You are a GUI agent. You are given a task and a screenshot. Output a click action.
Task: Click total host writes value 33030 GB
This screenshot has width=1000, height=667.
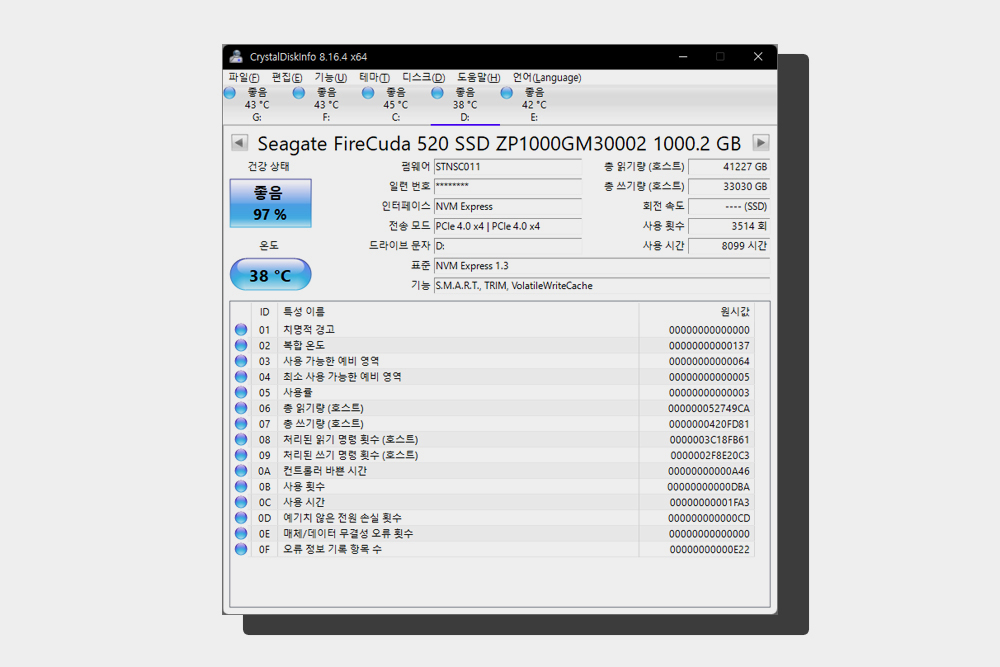click(729, 186)
